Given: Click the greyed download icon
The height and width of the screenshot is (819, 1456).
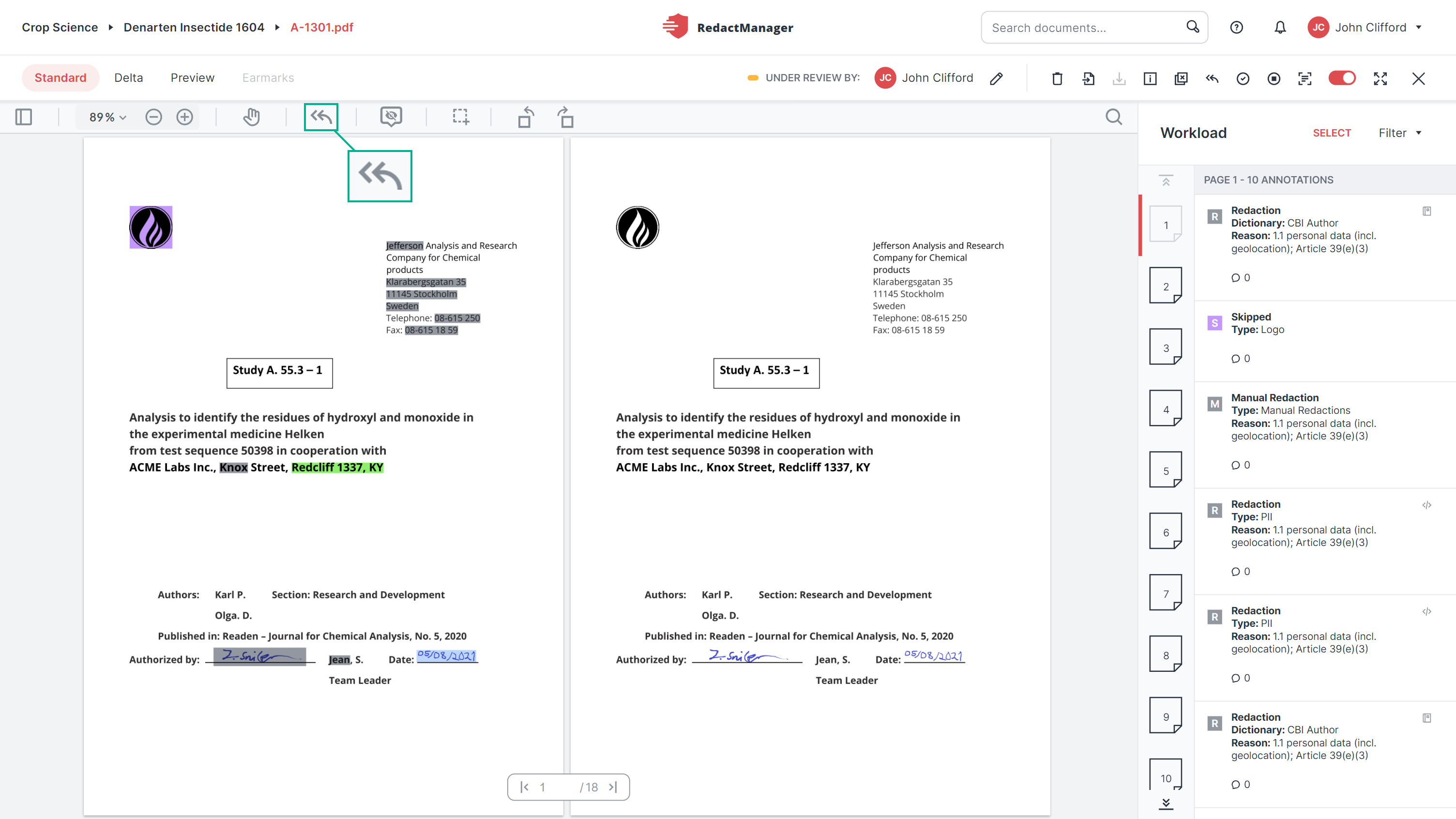Looking at the screenshot, I should pyautogui.click(x=1119, y=78).
